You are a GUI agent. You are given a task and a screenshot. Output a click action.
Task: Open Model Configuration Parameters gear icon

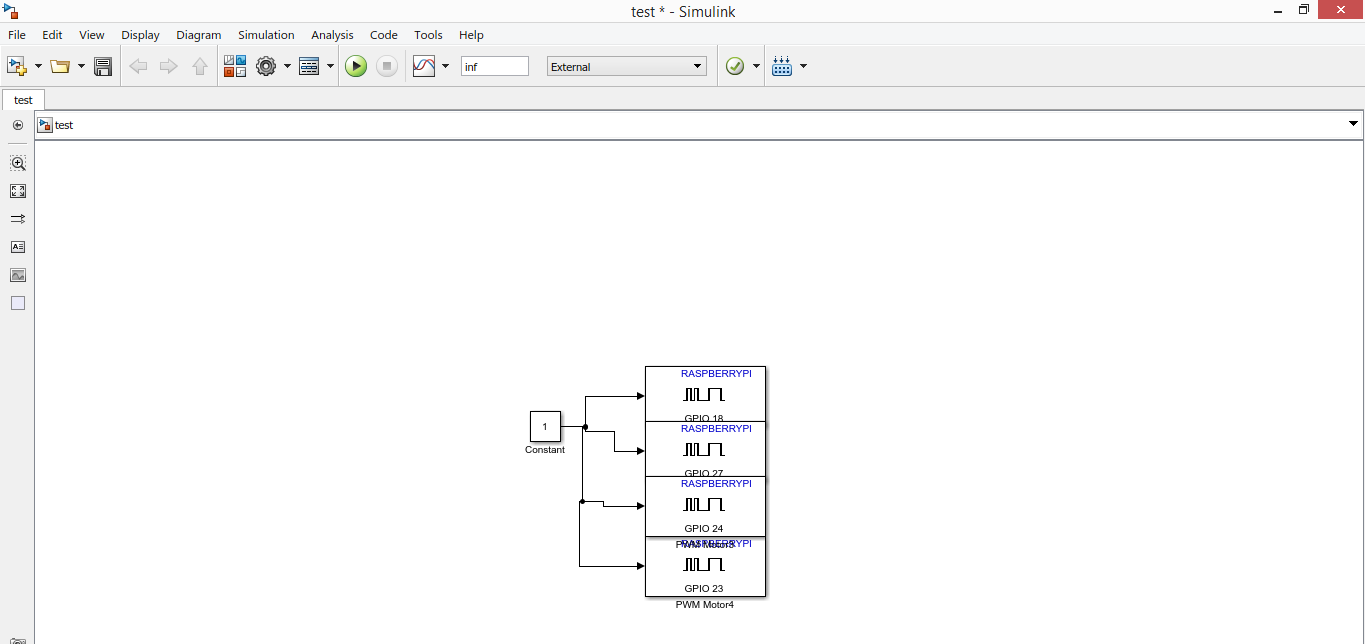coord(266,67)
